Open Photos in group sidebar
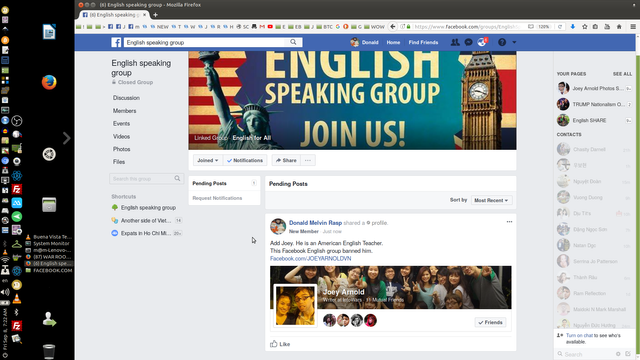Image resolution: width=640 pixels, height=360 pixels. (x=121, y=149)
